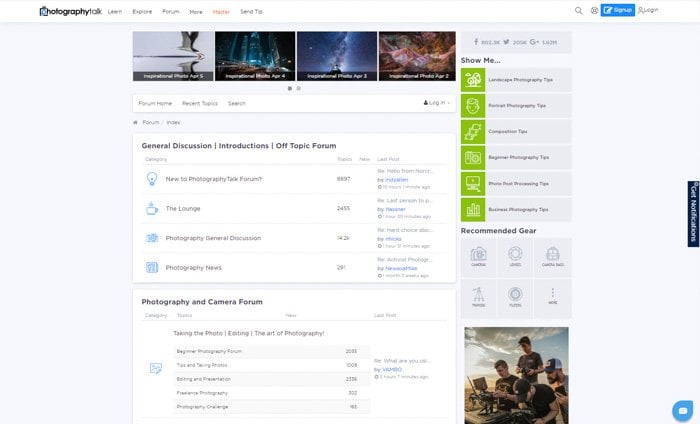
Task: Open Photography Challenge subcategory
Action: tap(202, 407)
